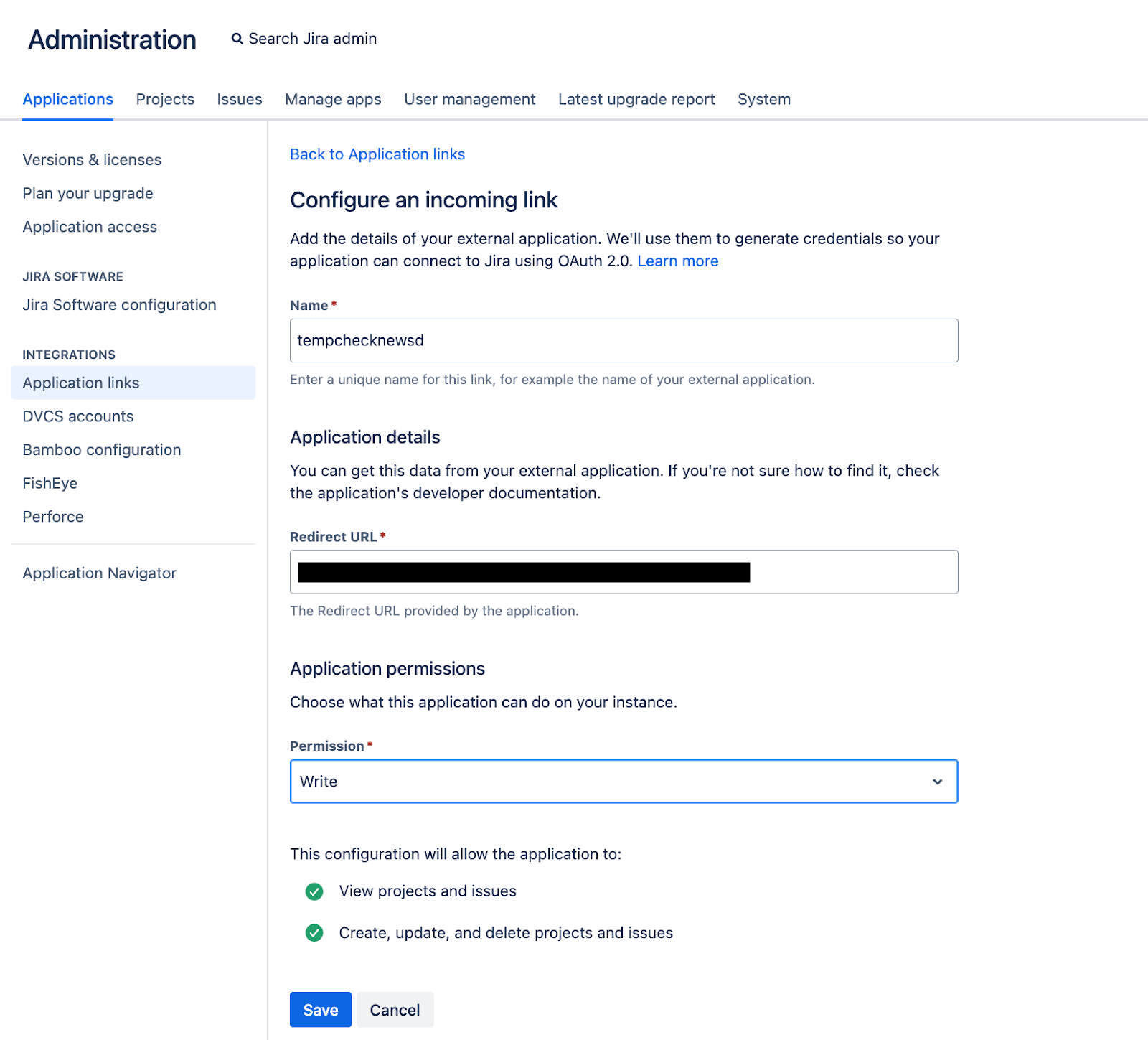
Task: Open Application Navigator in sidebar
Action: coord(100,573)
